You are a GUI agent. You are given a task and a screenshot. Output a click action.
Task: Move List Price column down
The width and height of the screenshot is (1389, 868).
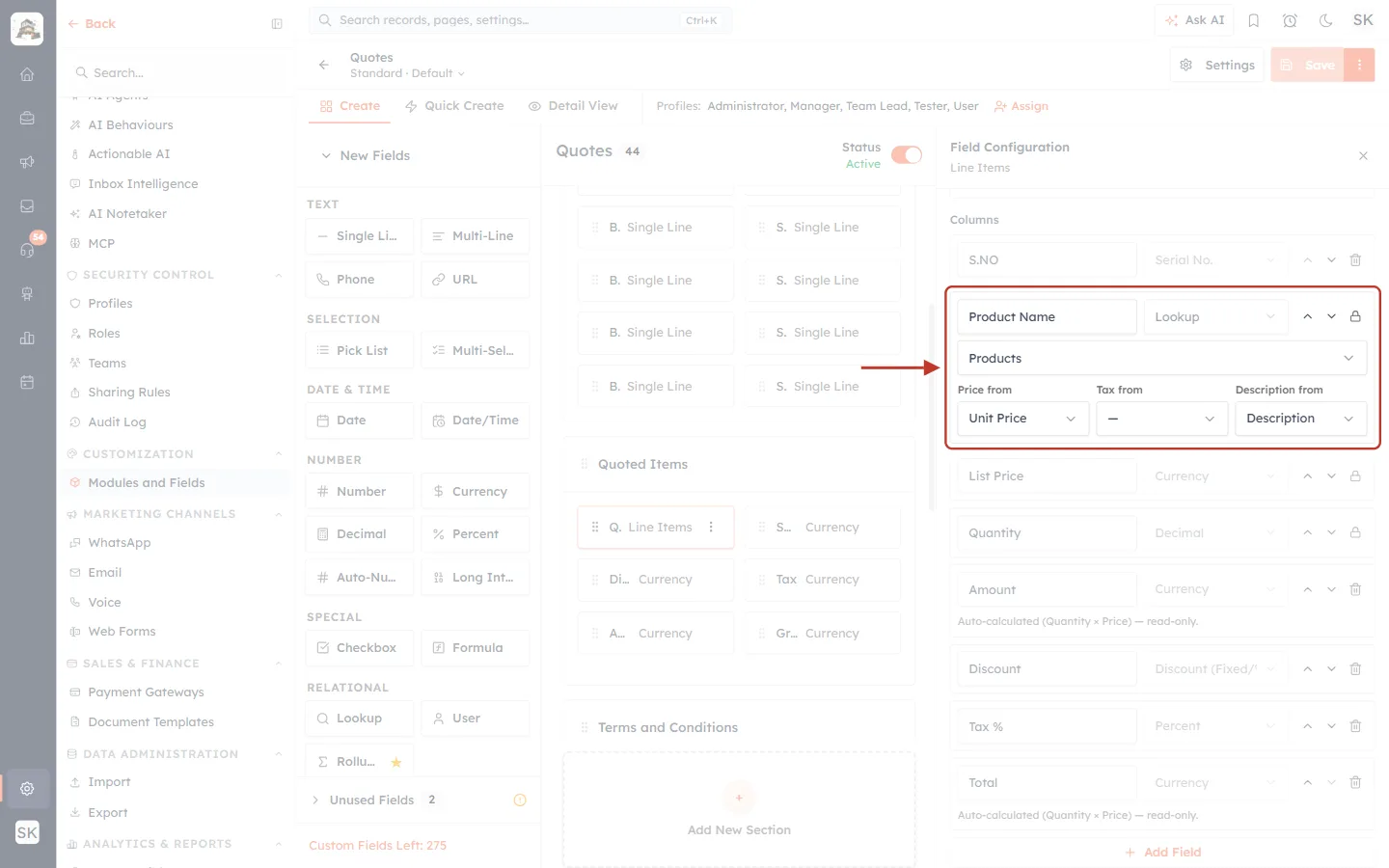coord(1332,476)
